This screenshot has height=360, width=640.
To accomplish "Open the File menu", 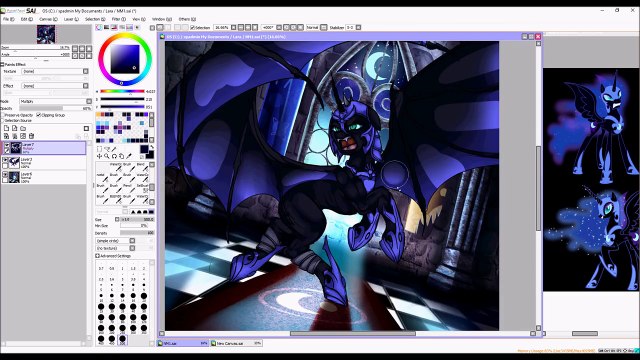I will coord(9,19).
